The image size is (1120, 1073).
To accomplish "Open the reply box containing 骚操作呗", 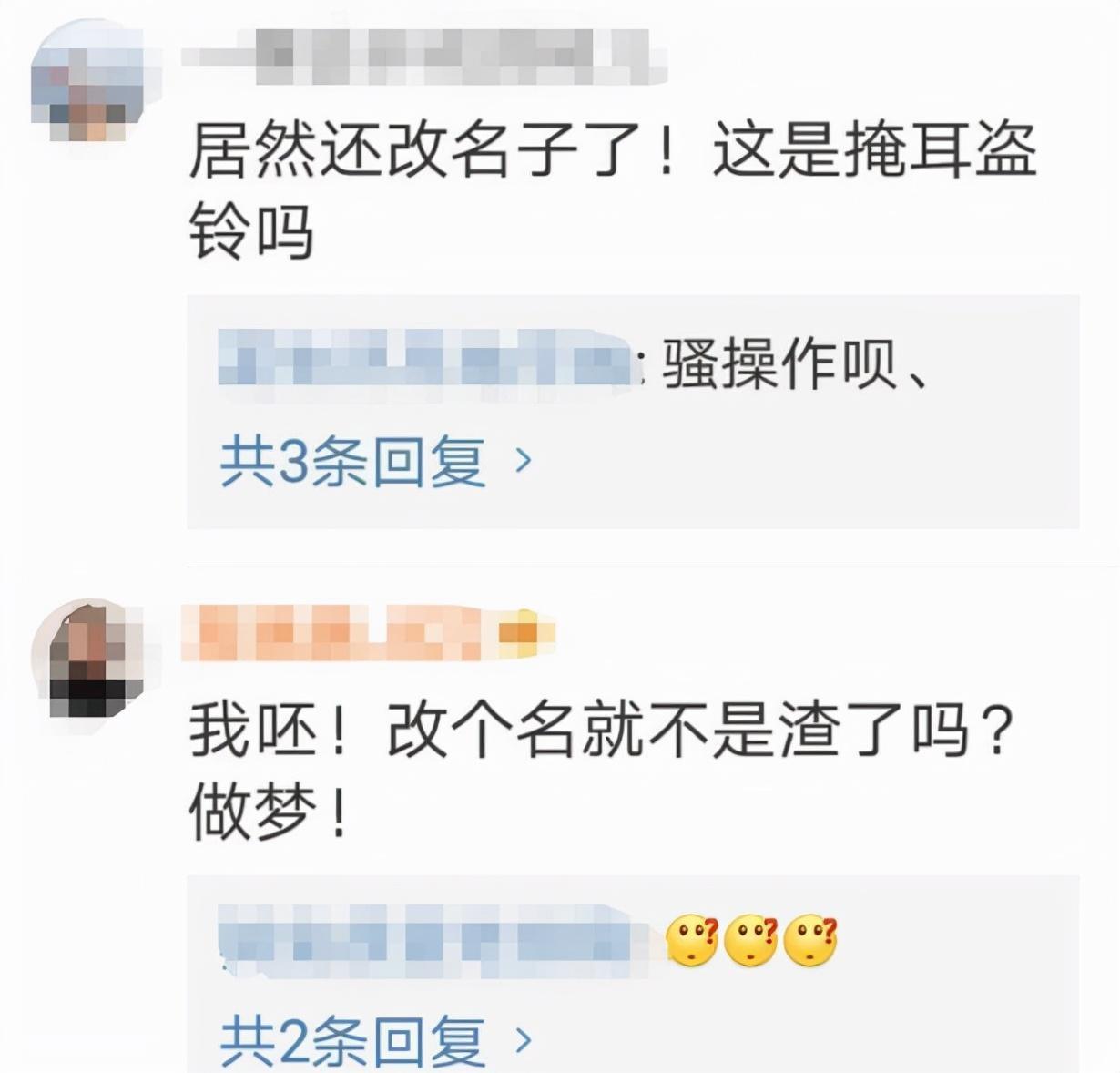I will pos(633,411).
